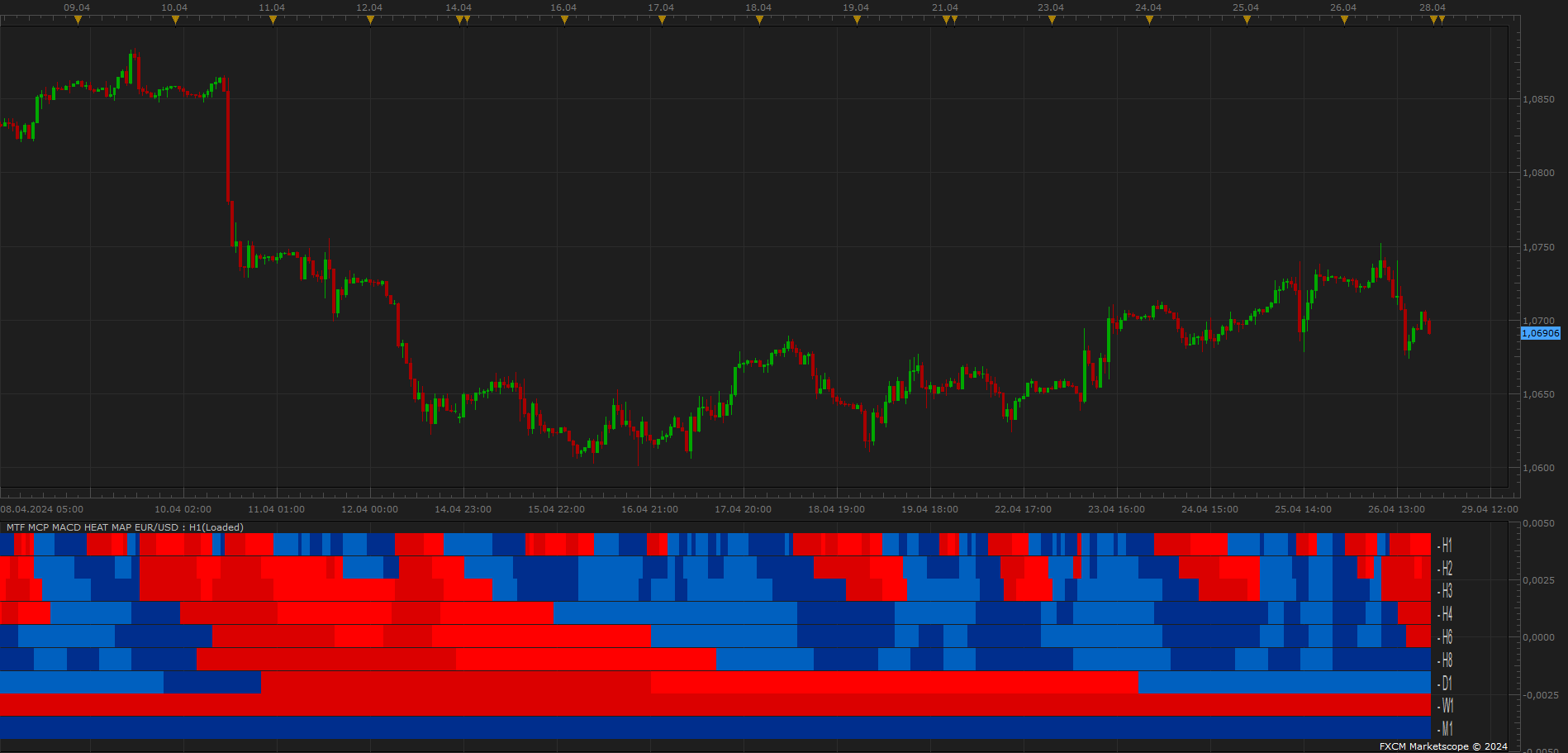Click the 17.04 20:00 time axis label
Screen dimensions: 1568x753
pos(744,509)
